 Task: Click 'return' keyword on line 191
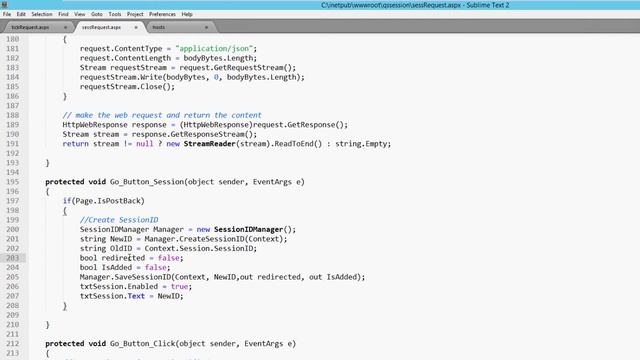(x=76, y=144)
